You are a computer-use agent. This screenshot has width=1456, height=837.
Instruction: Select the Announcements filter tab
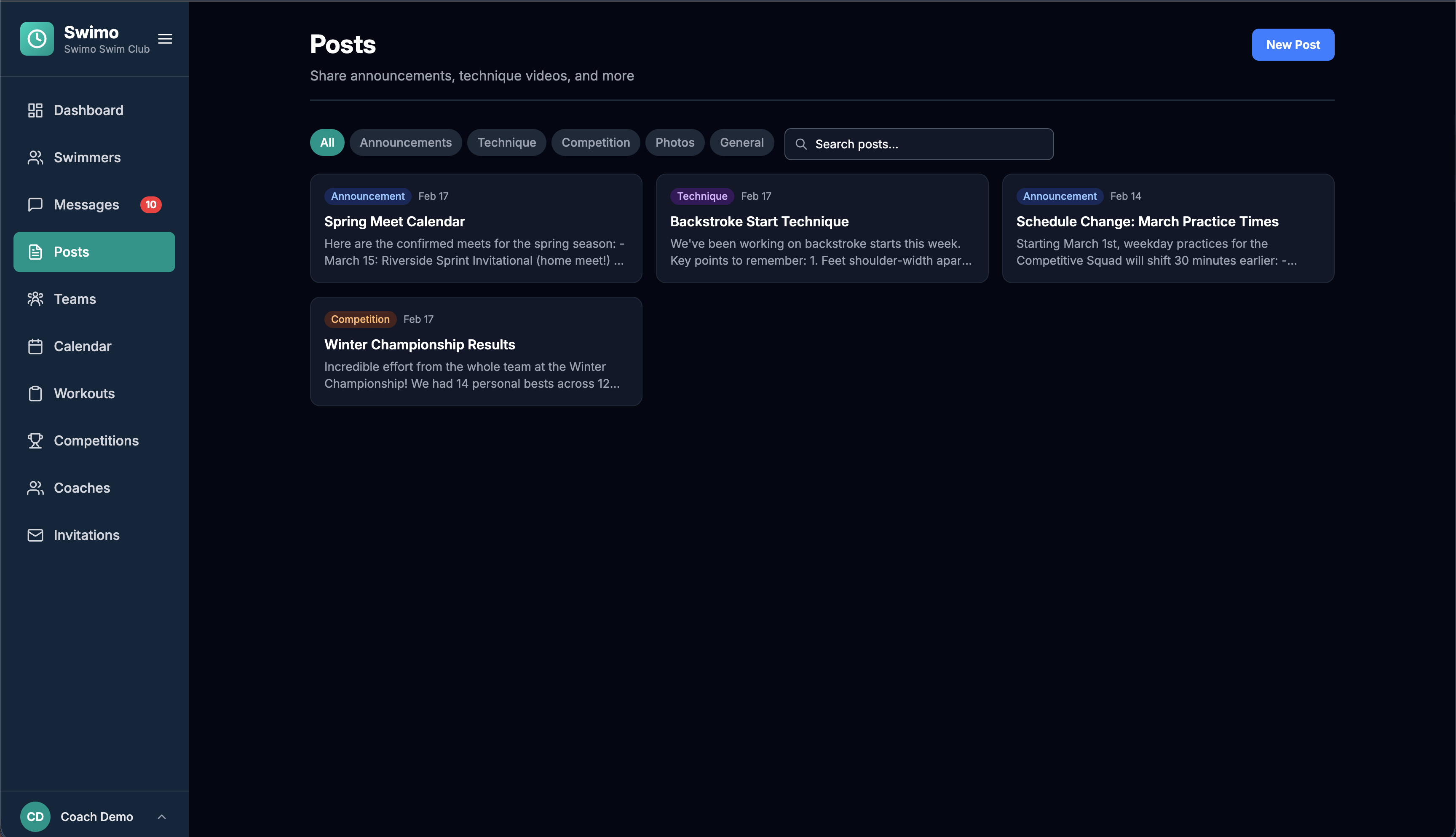pyautogui.click(x=405, y=142)
